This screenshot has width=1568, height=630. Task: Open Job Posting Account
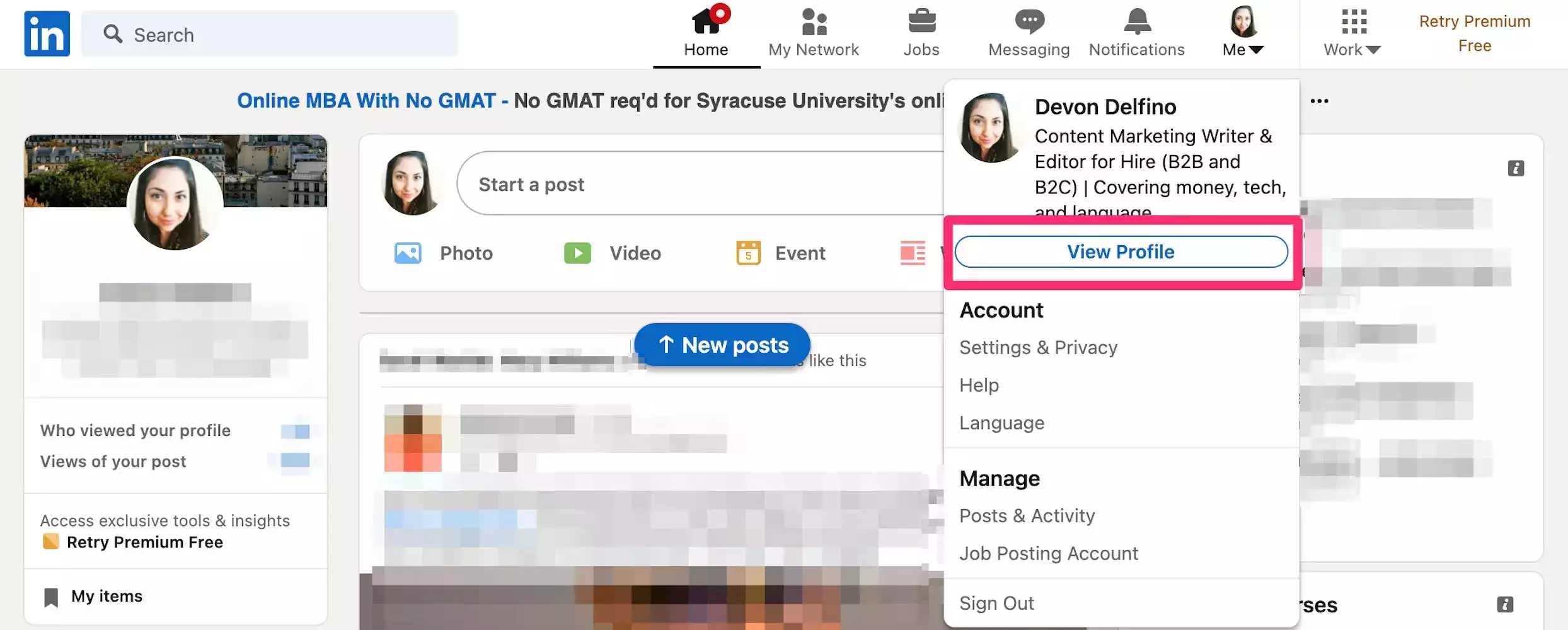pyautogui.click(x=1048, y=553)
